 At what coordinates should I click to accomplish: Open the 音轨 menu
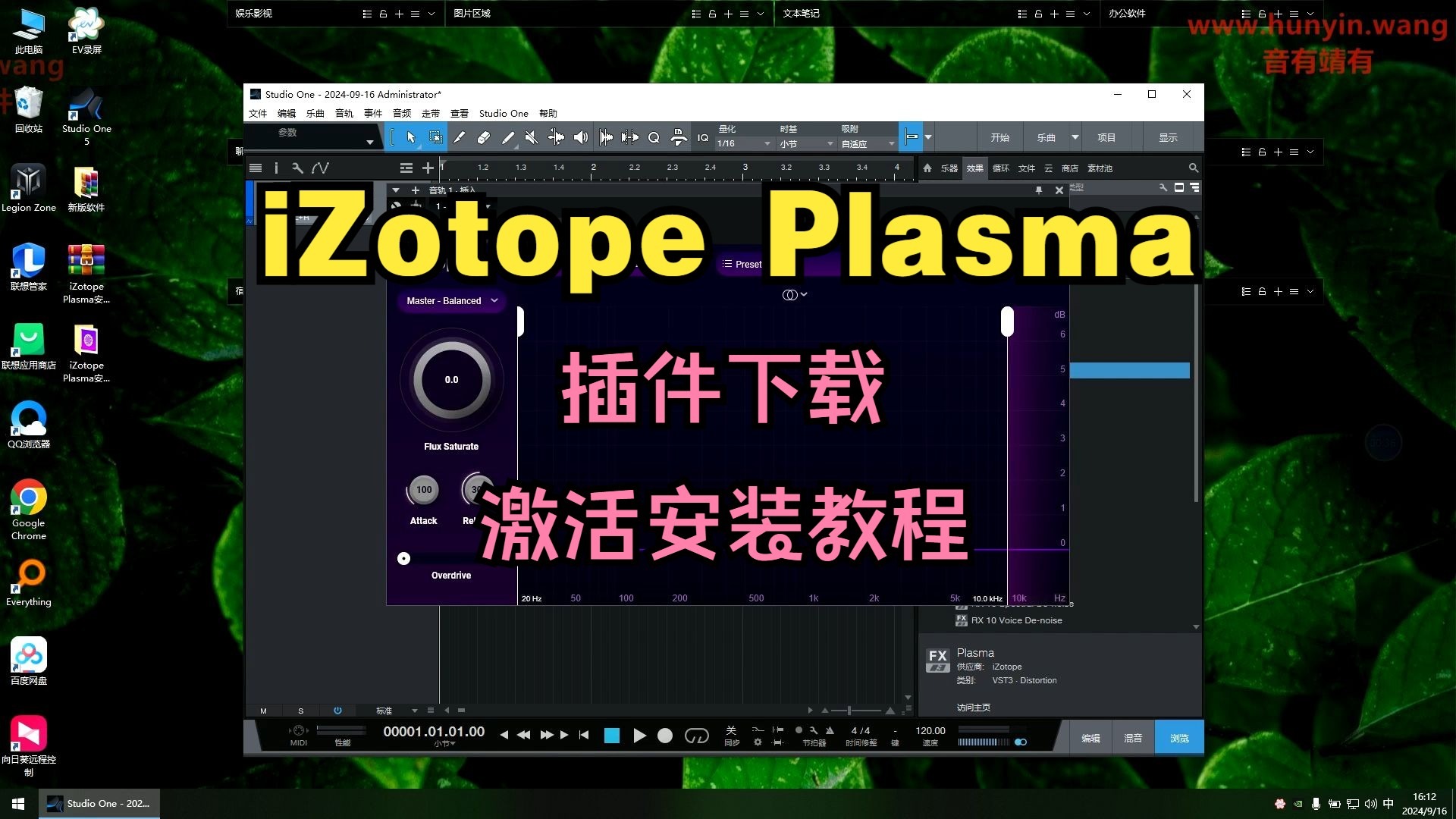[344, 114]
